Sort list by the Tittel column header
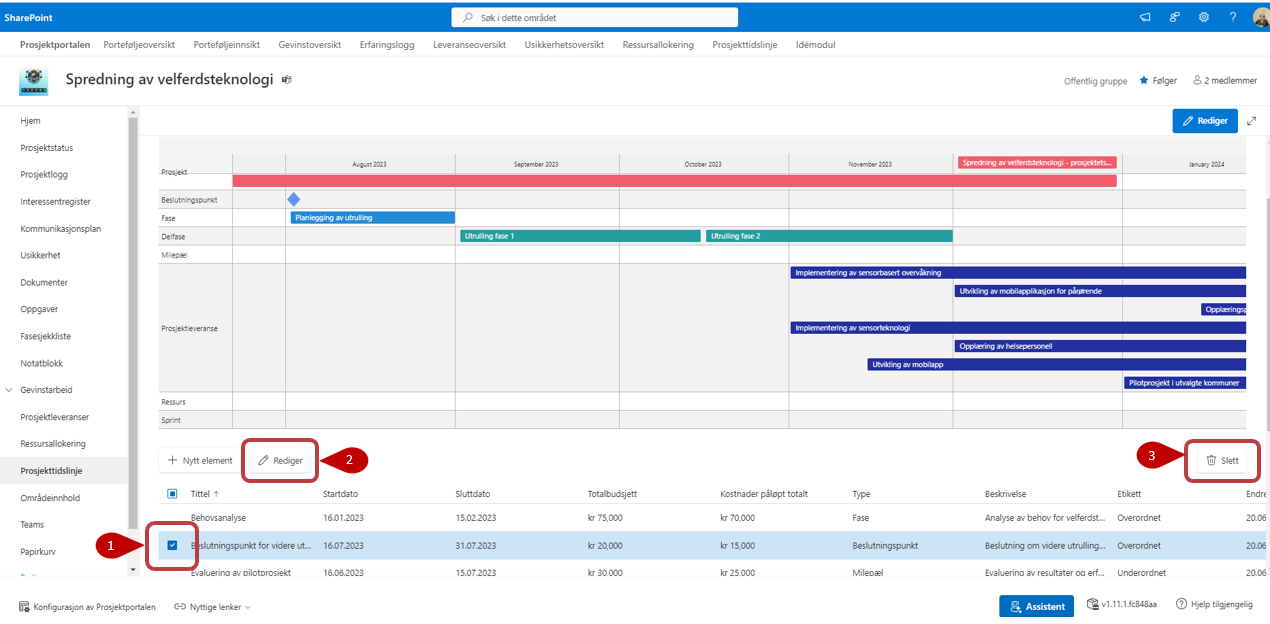 (200, 493)
